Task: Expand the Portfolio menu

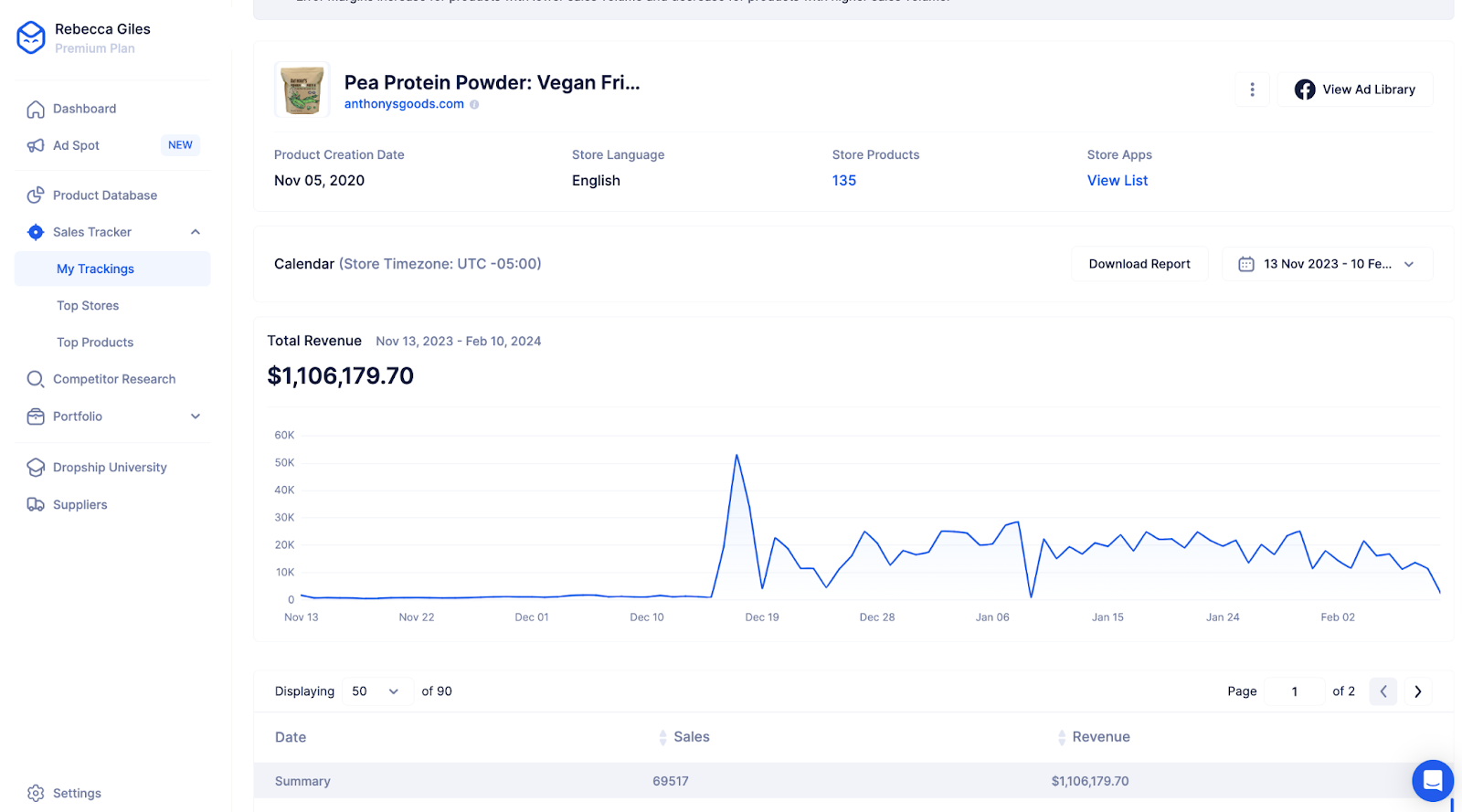Action: click(196, 417)
